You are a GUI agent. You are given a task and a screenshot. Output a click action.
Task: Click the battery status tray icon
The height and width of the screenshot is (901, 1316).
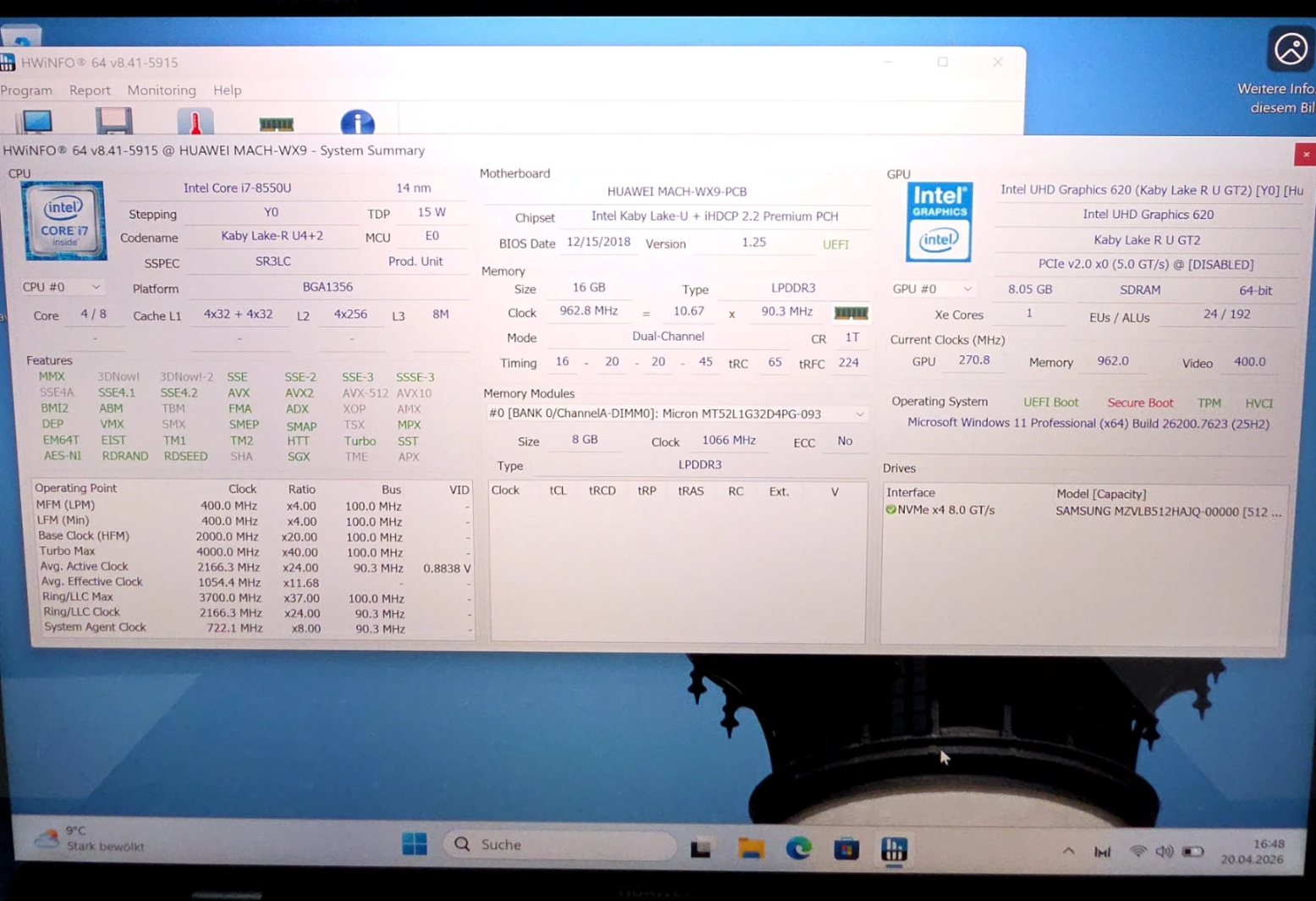point(1192,851)
